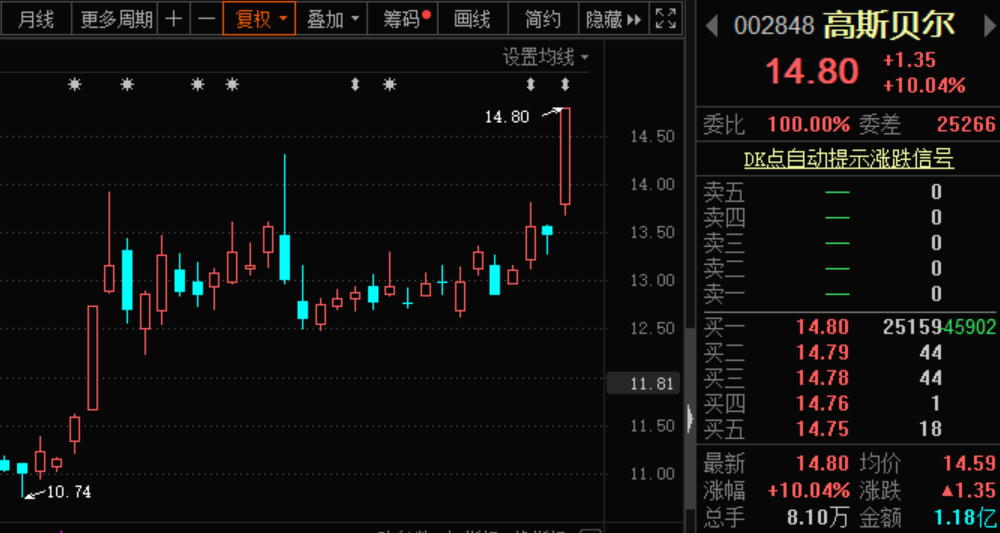Click 买二 bid price 14.79

pyautogui.click(x=822, y=353)
